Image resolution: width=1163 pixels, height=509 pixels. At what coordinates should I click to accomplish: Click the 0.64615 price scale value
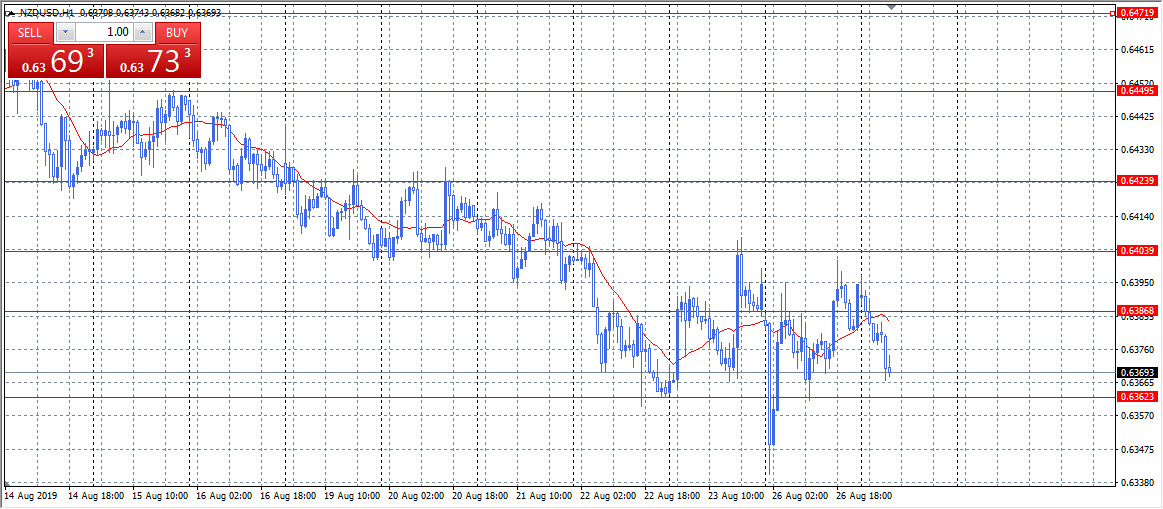pos(1135,50)
